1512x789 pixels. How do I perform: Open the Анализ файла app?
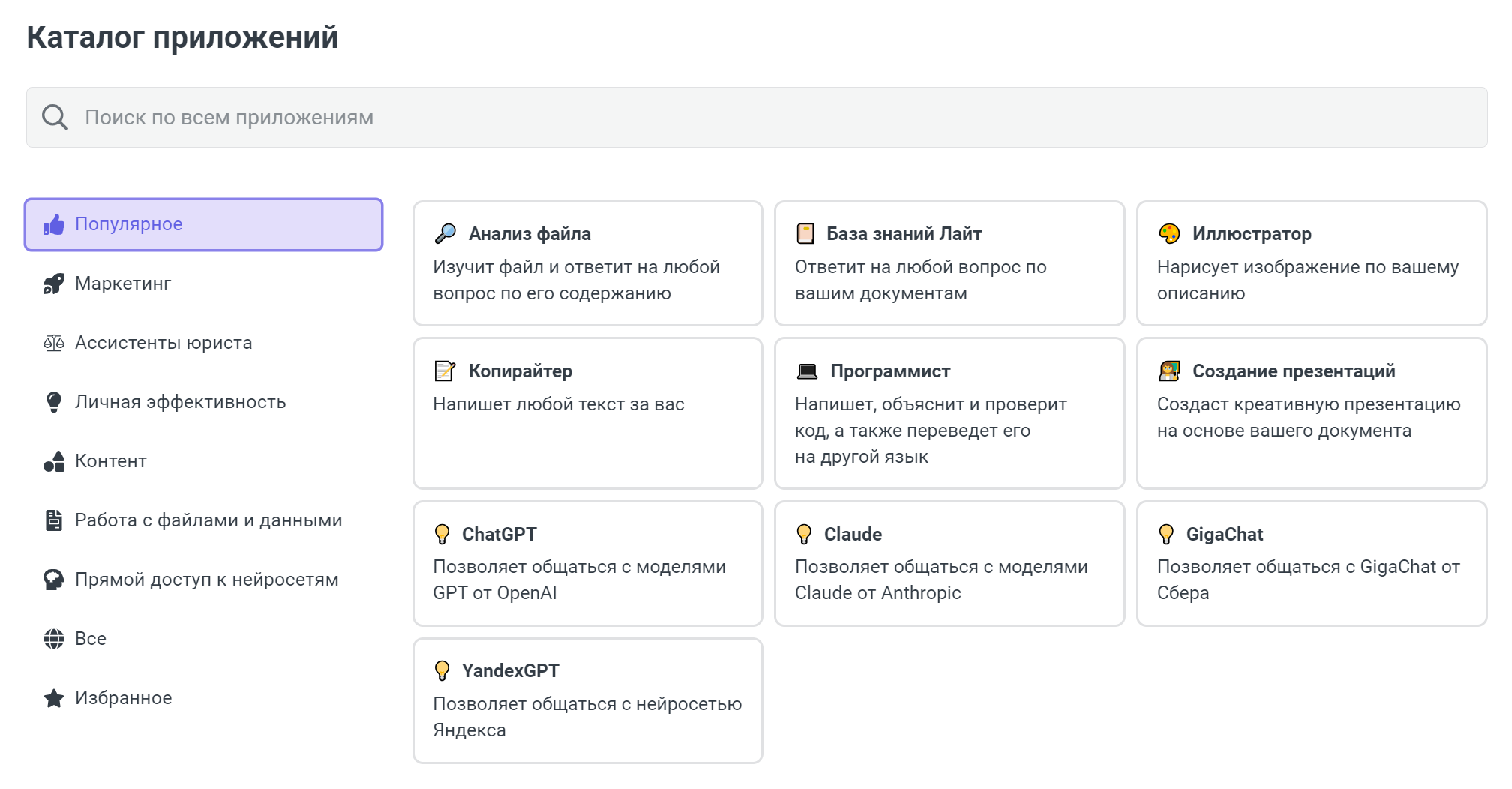tap(587, 263)
